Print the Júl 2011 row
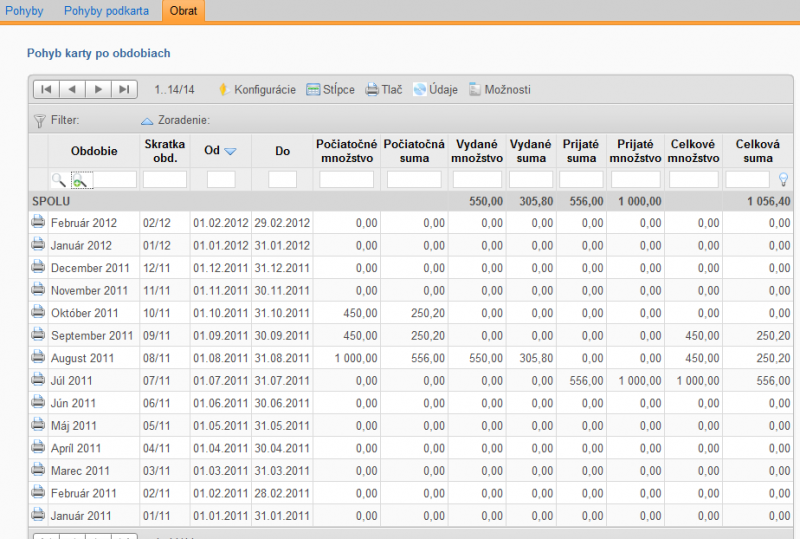Screen dimensions: 800x539 (38, 379)
